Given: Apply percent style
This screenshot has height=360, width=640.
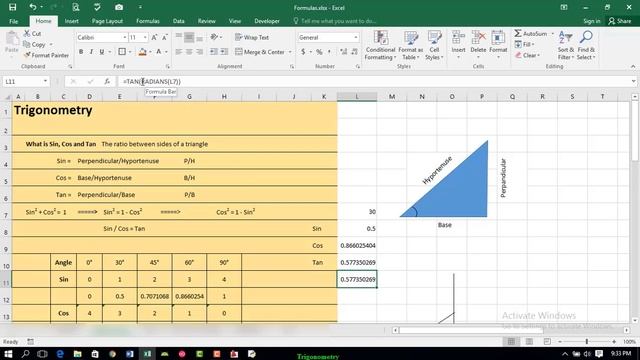Looking at the screenshot, I should (x=319, y=52).
